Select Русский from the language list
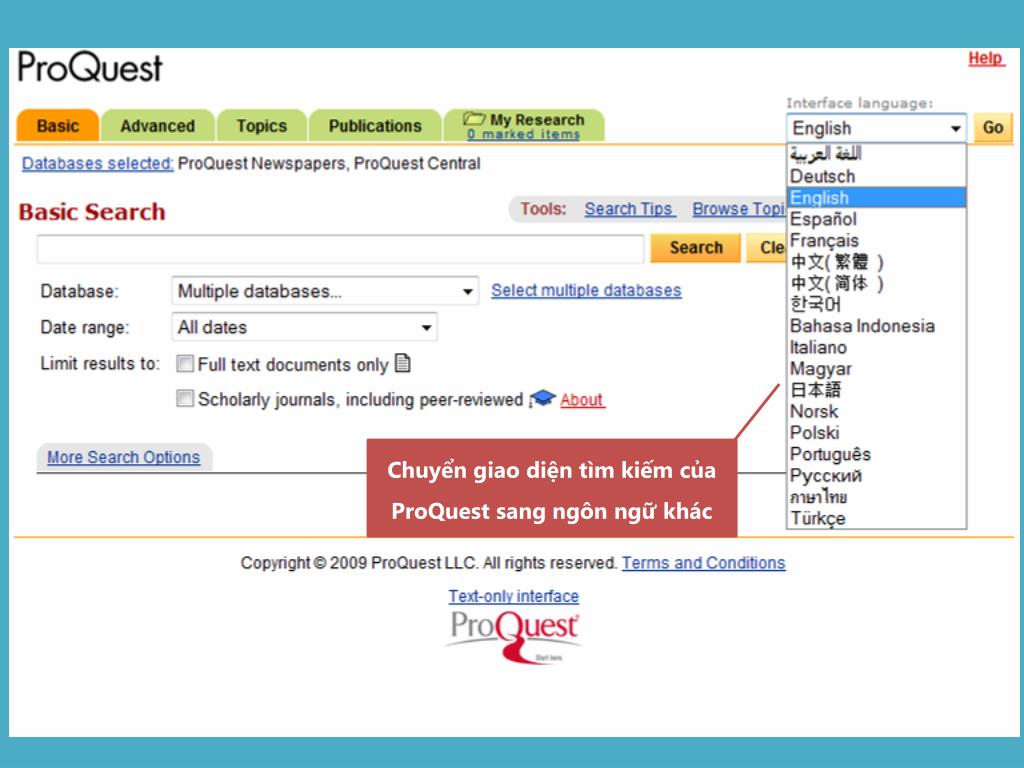The height and width of the screenshot is (768, 1024). tap(876, 475)
